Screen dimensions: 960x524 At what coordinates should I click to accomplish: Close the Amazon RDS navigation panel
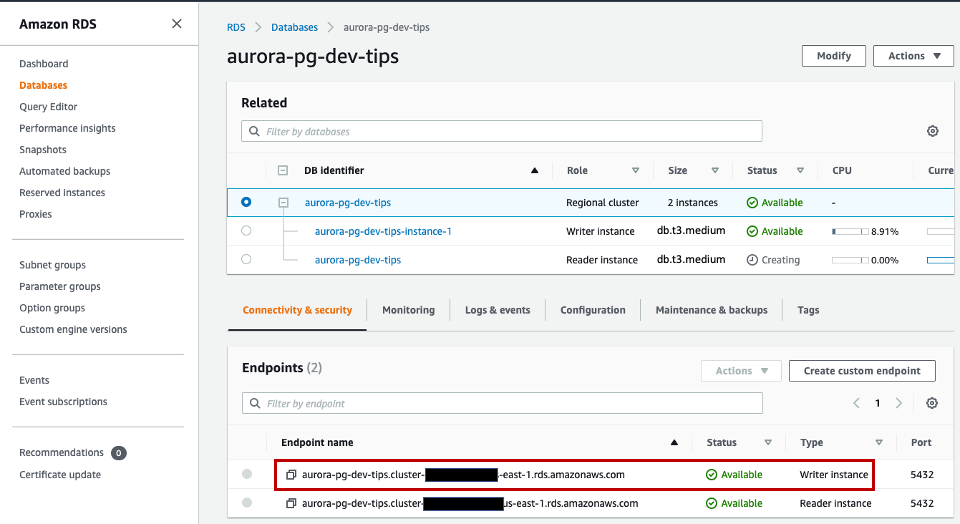[x=176, y=24]
